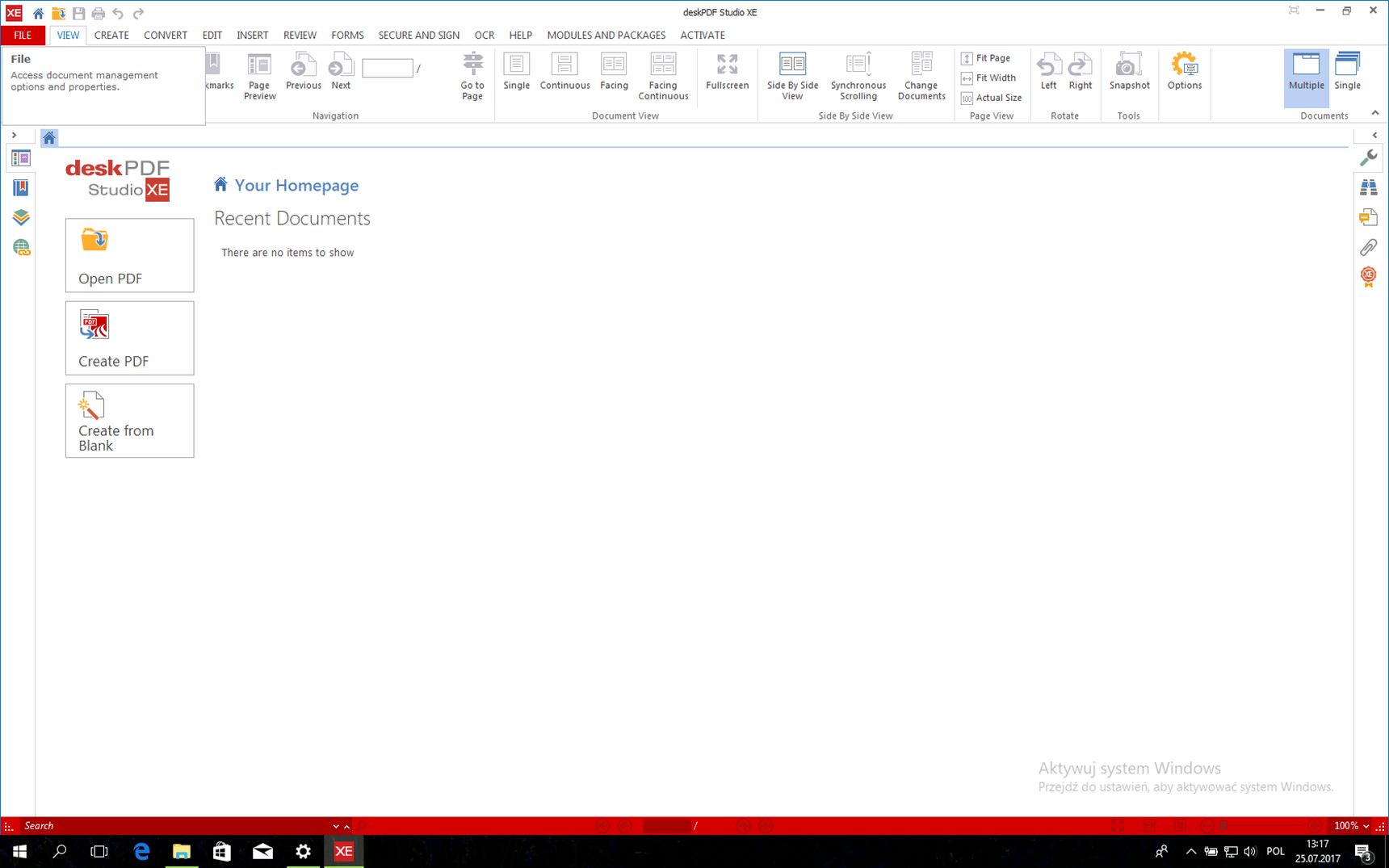Click the Open folder quick access icon
Screen dimensions: 1389x868
(58, 13)
